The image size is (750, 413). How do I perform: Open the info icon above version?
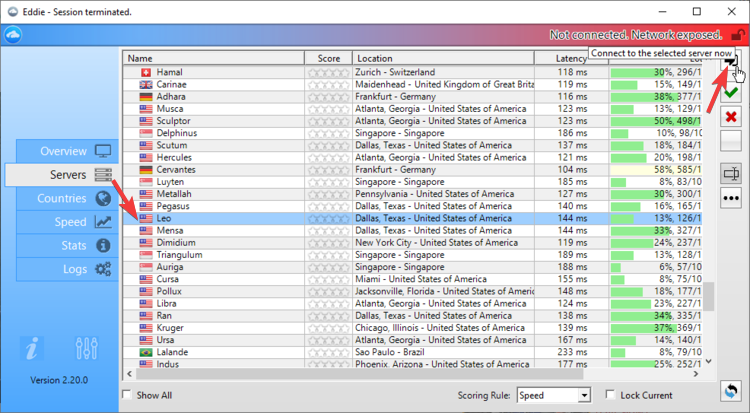34,349
